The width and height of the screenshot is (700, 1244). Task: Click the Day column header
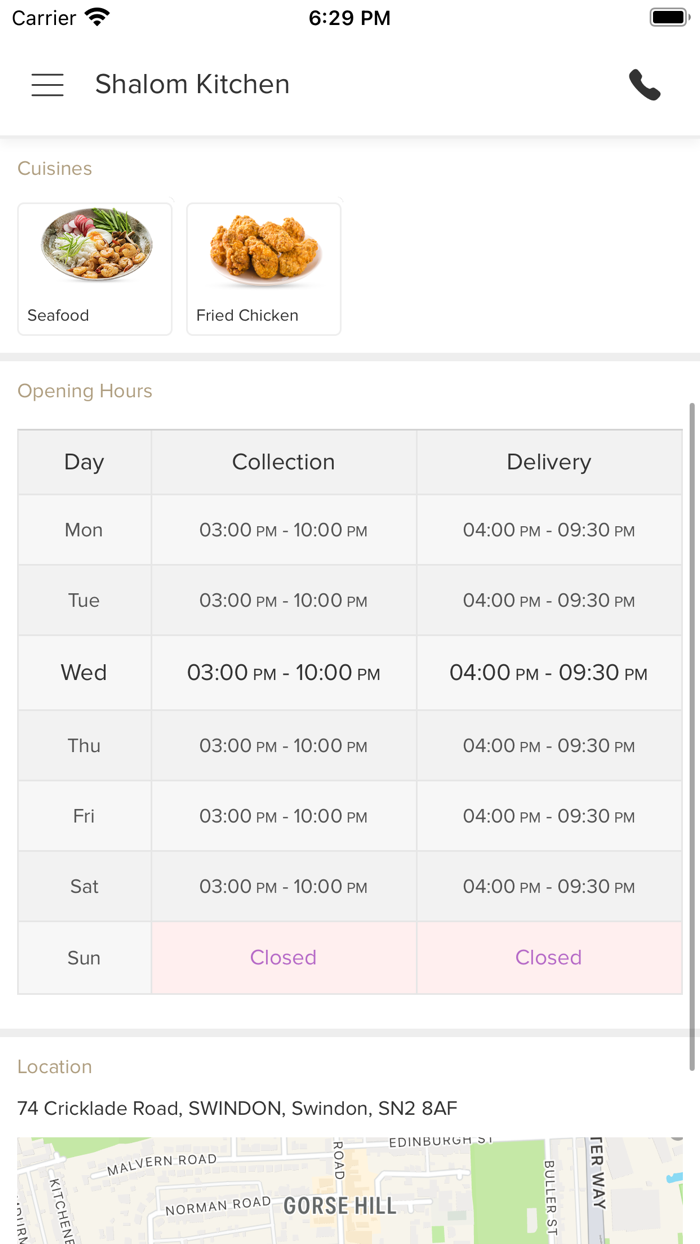pyautogui.click(x=84, y=462)
